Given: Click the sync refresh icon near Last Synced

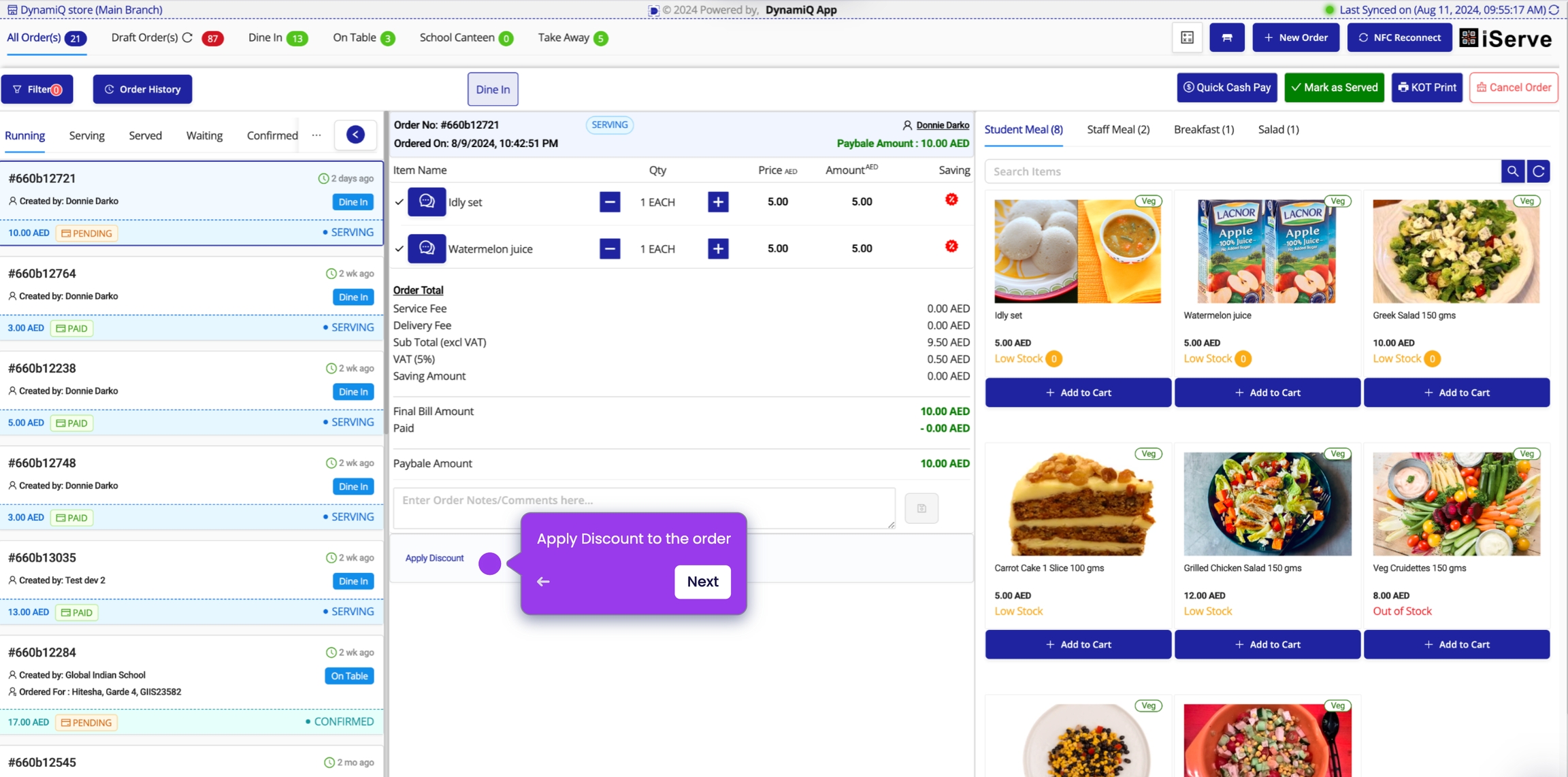Looking at the screenshot, I should (x=1554, y=10).
